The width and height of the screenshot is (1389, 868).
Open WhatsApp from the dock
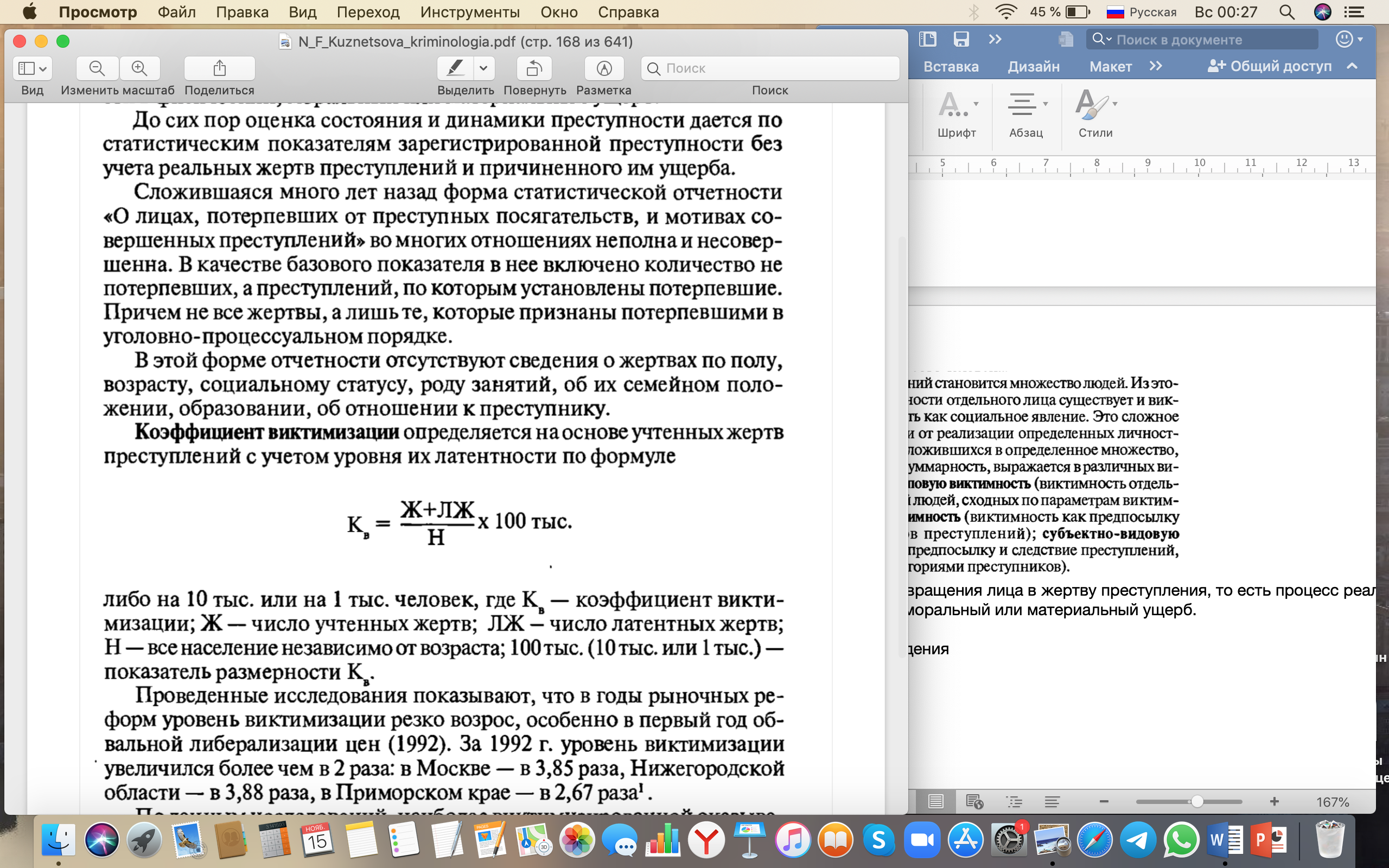point(1181,840)
